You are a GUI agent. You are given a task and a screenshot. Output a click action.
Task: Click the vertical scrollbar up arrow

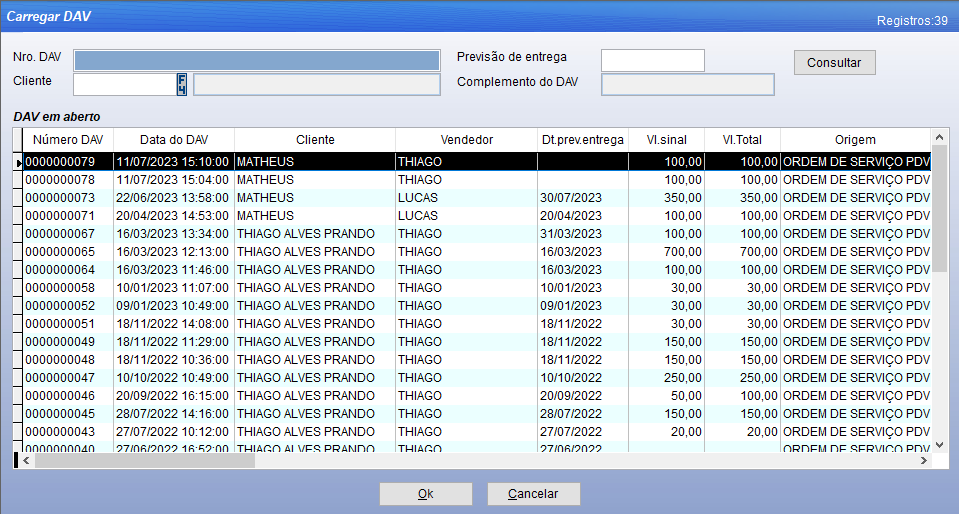(939, 136)
